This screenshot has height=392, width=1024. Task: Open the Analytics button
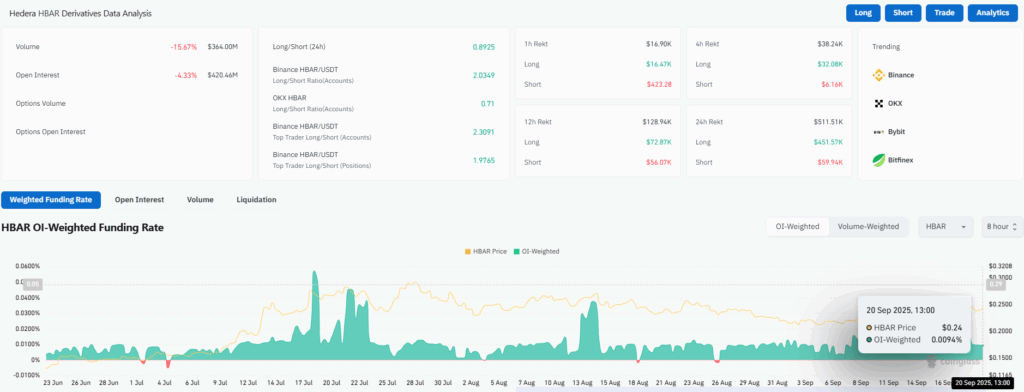993,13
